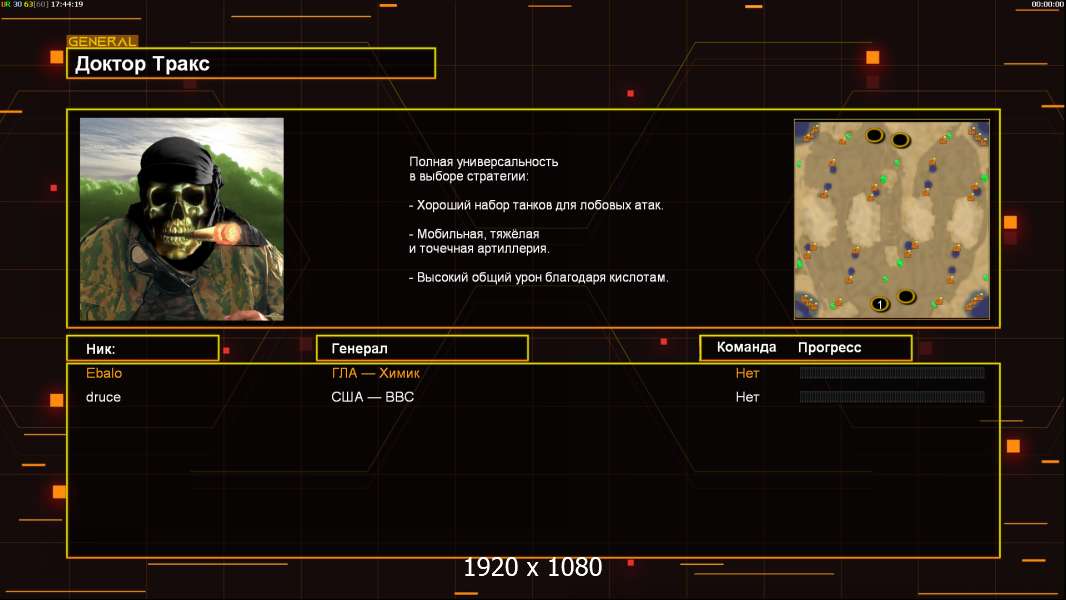Click the 'Генерал' column header
Viewport: 1066px width, 600px height.
pyautogui.click(x=422, y=349)
